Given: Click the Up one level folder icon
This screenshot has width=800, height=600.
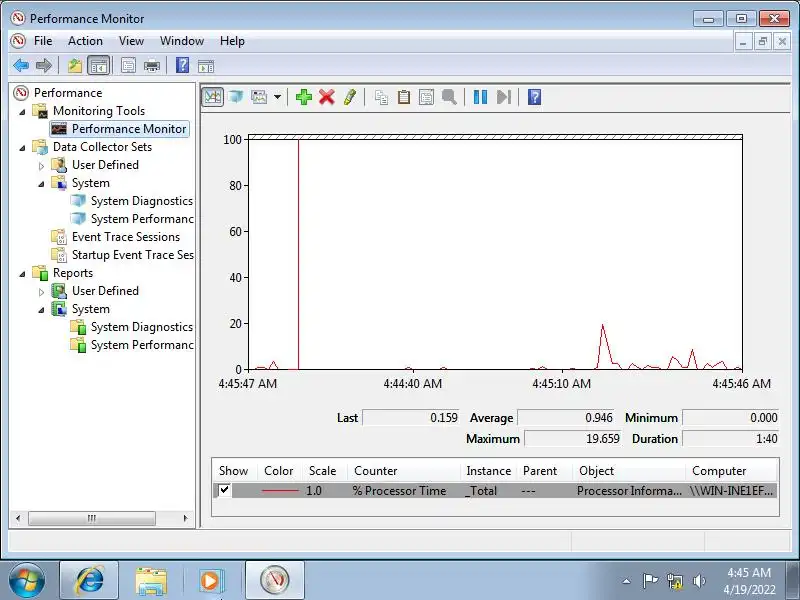Looking at the screenshot, I should 75,65.
